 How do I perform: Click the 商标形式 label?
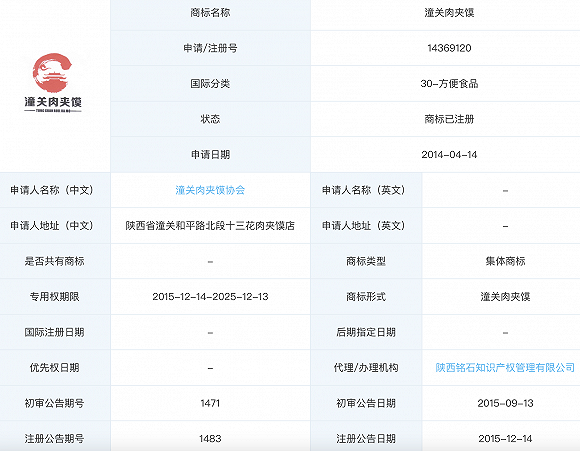[x=366, y=297]
